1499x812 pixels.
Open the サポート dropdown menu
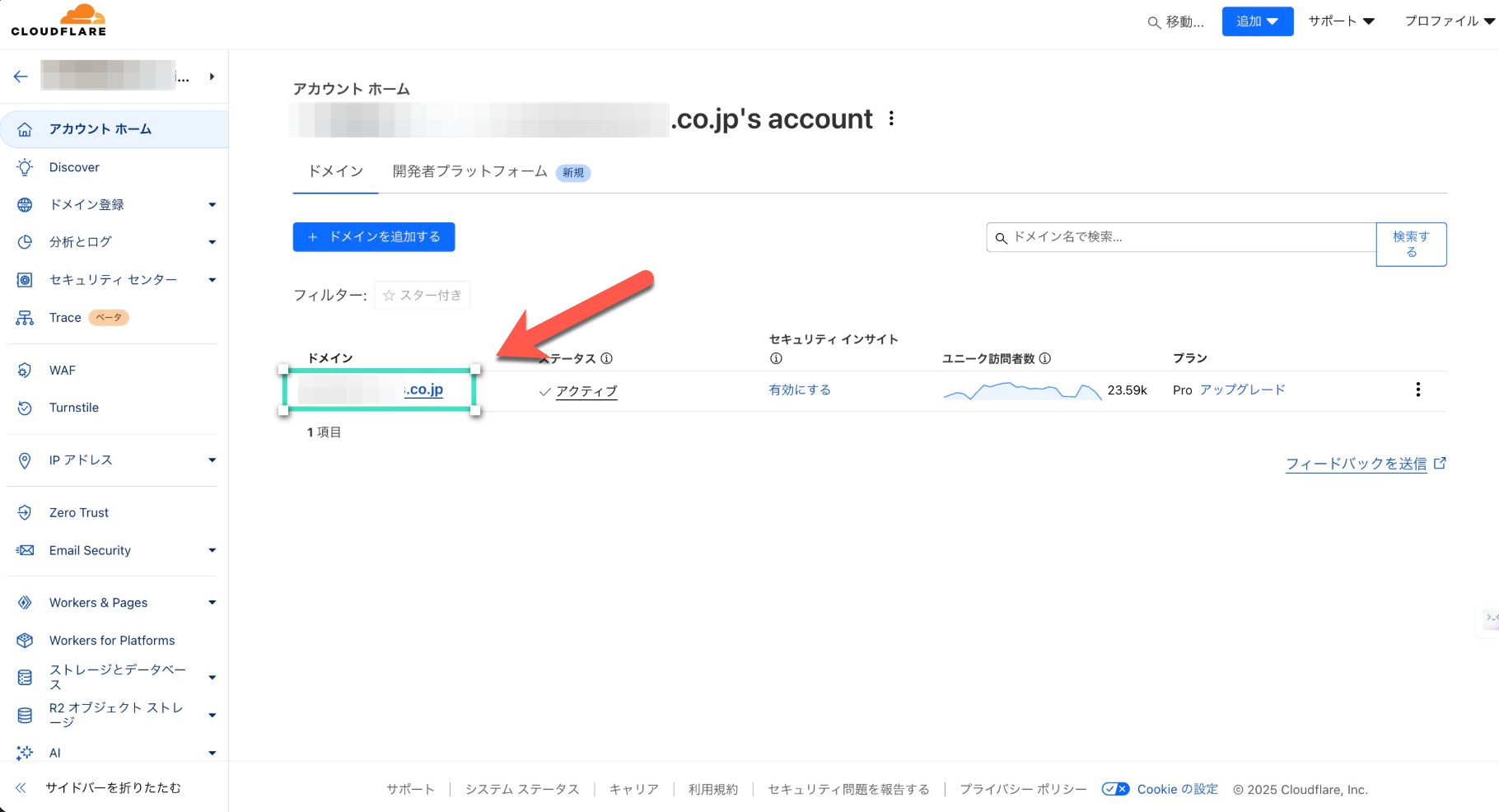pos(1342,21)
